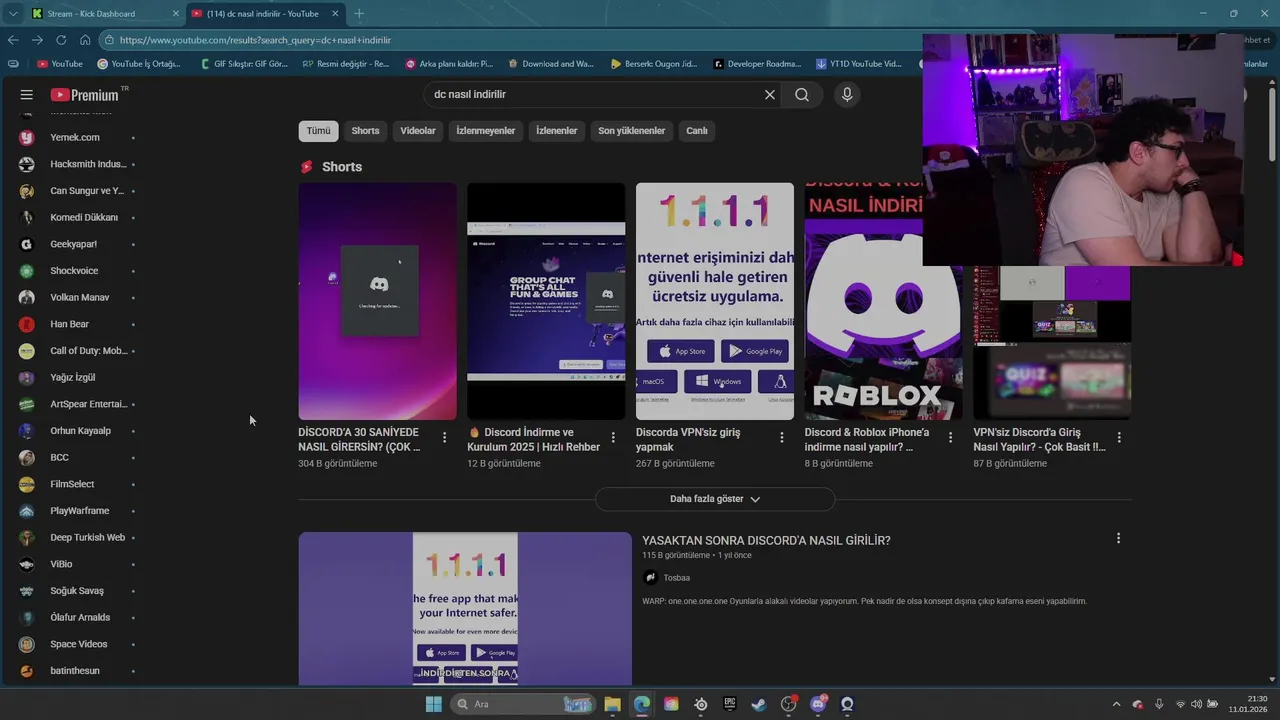1280x720 pixels.
Task: Go to Shockvoice subscription
Action: 75,271
